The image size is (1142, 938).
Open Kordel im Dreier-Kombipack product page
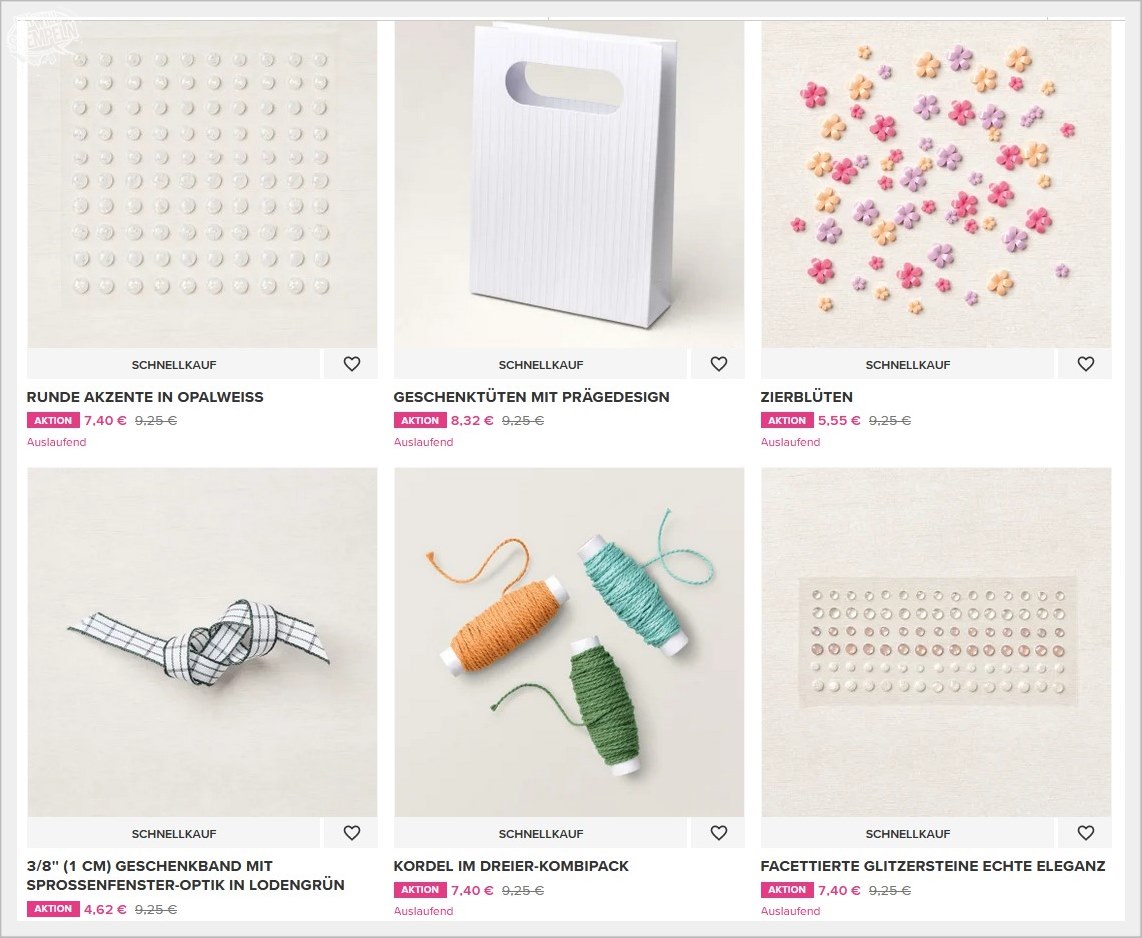click(x=511, y=867)
